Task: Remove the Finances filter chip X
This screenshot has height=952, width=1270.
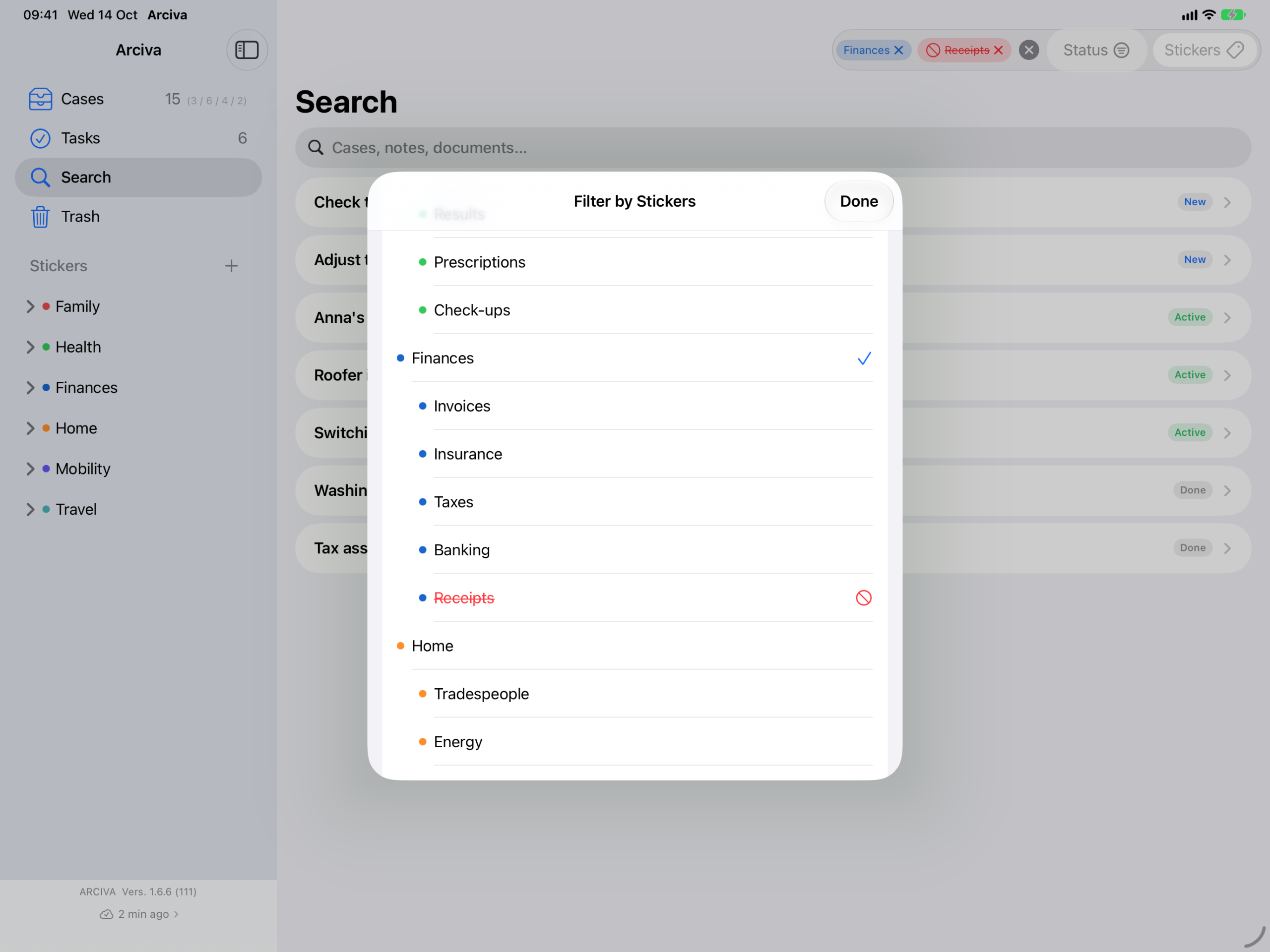Action: pyautogui.click(x=898, y=51)
